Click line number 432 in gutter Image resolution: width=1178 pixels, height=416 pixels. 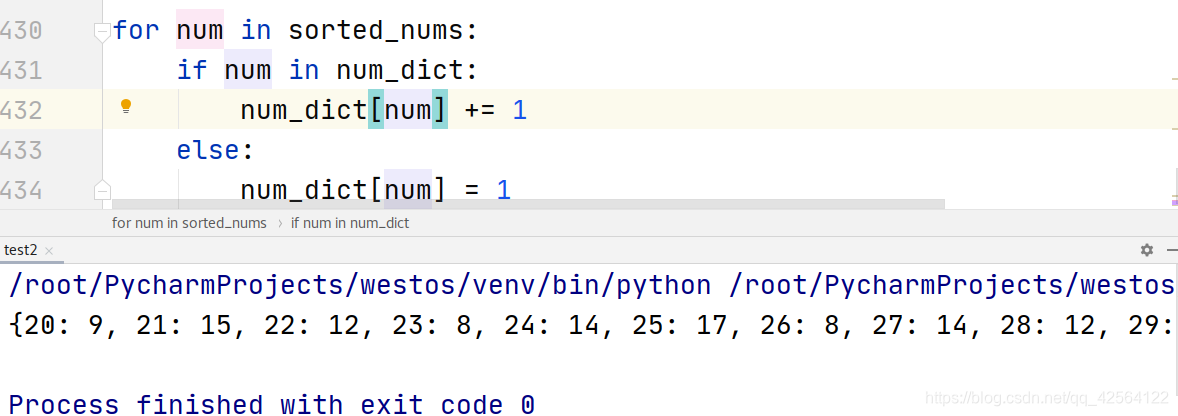click(x=21, y=111)
